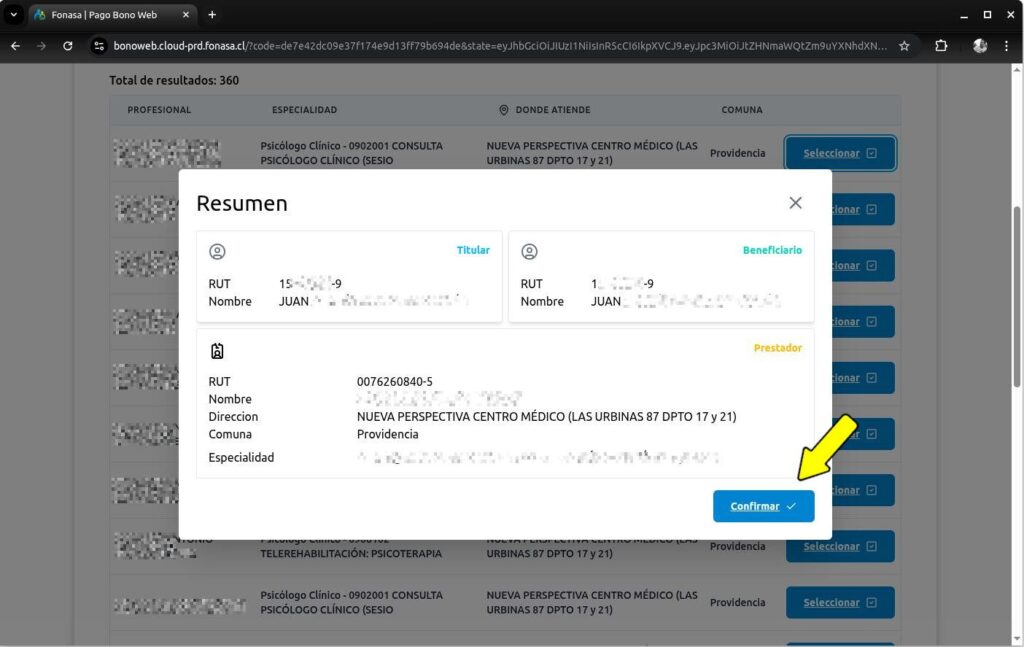The height and width of the screenshot is (647, 1024).
Task: Click the Titular user profile icon
Action: click(x=217, y=251)
